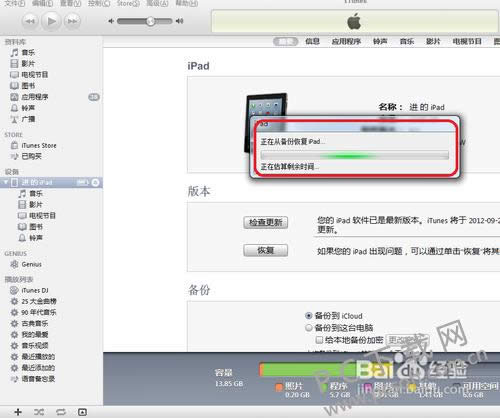Image resolution: width=500 pixels, height=418 pixels.
Task: Select 铃声 in the library section
Action: (28, 108)
